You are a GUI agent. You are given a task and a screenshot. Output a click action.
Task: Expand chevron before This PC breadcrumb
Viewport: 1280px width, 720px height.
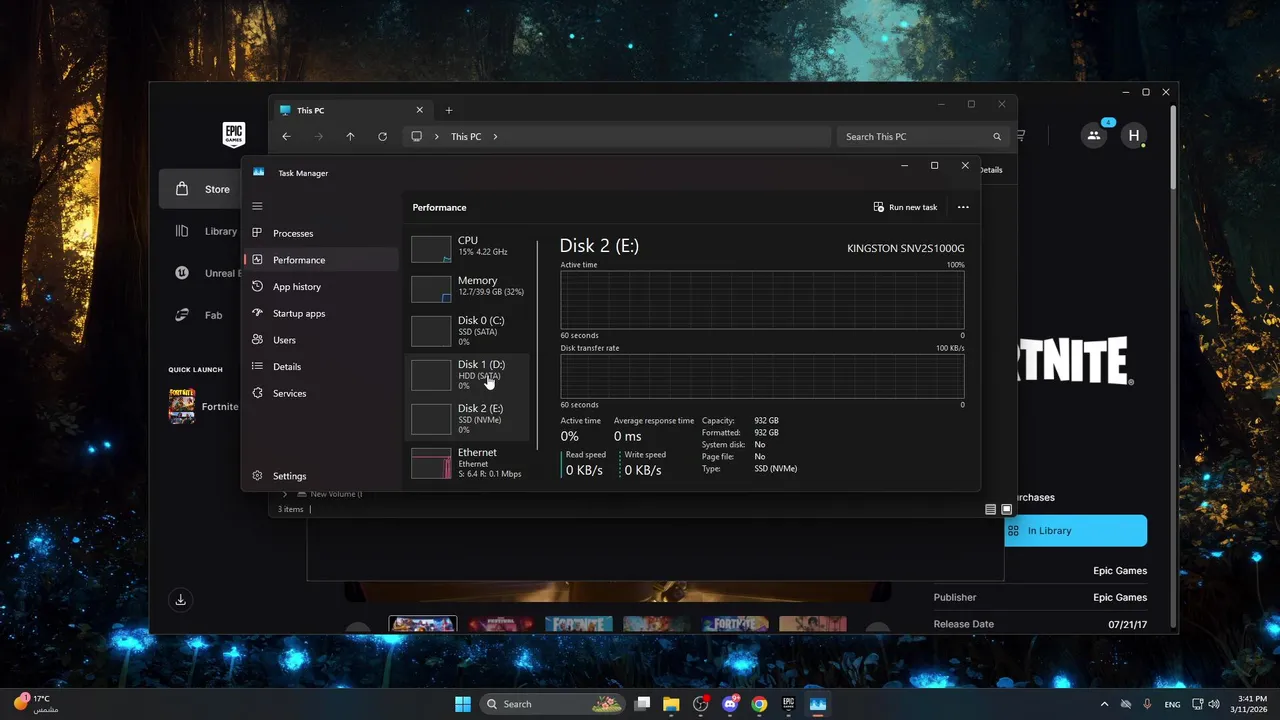437,137
